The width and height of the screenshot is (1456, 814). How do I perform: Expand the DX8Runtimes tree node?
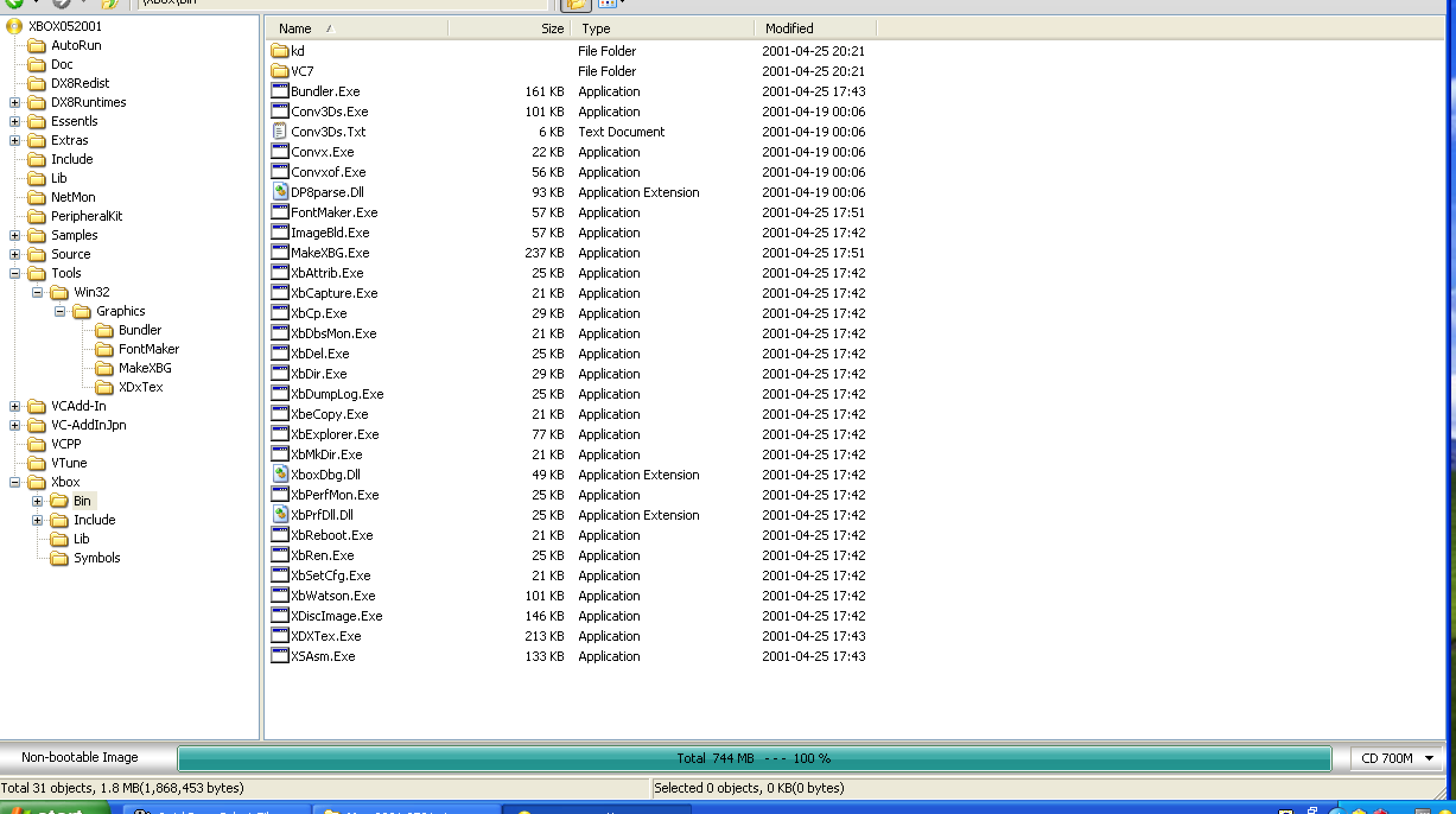click(x=15, y=103)
